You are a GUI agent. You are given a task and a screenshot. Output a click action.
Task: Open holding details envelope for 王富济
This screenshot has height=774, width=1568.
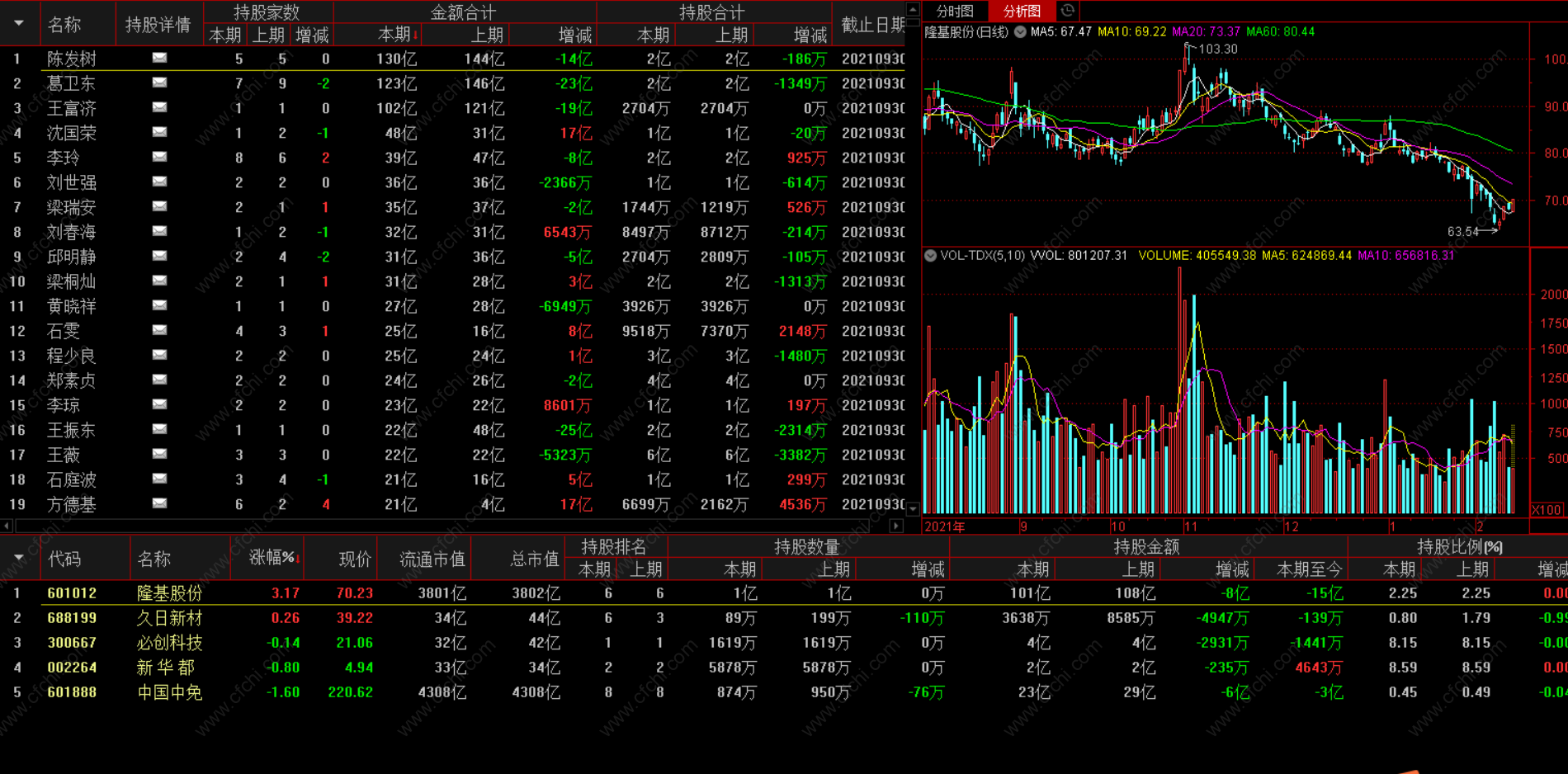tap(159, 107)
